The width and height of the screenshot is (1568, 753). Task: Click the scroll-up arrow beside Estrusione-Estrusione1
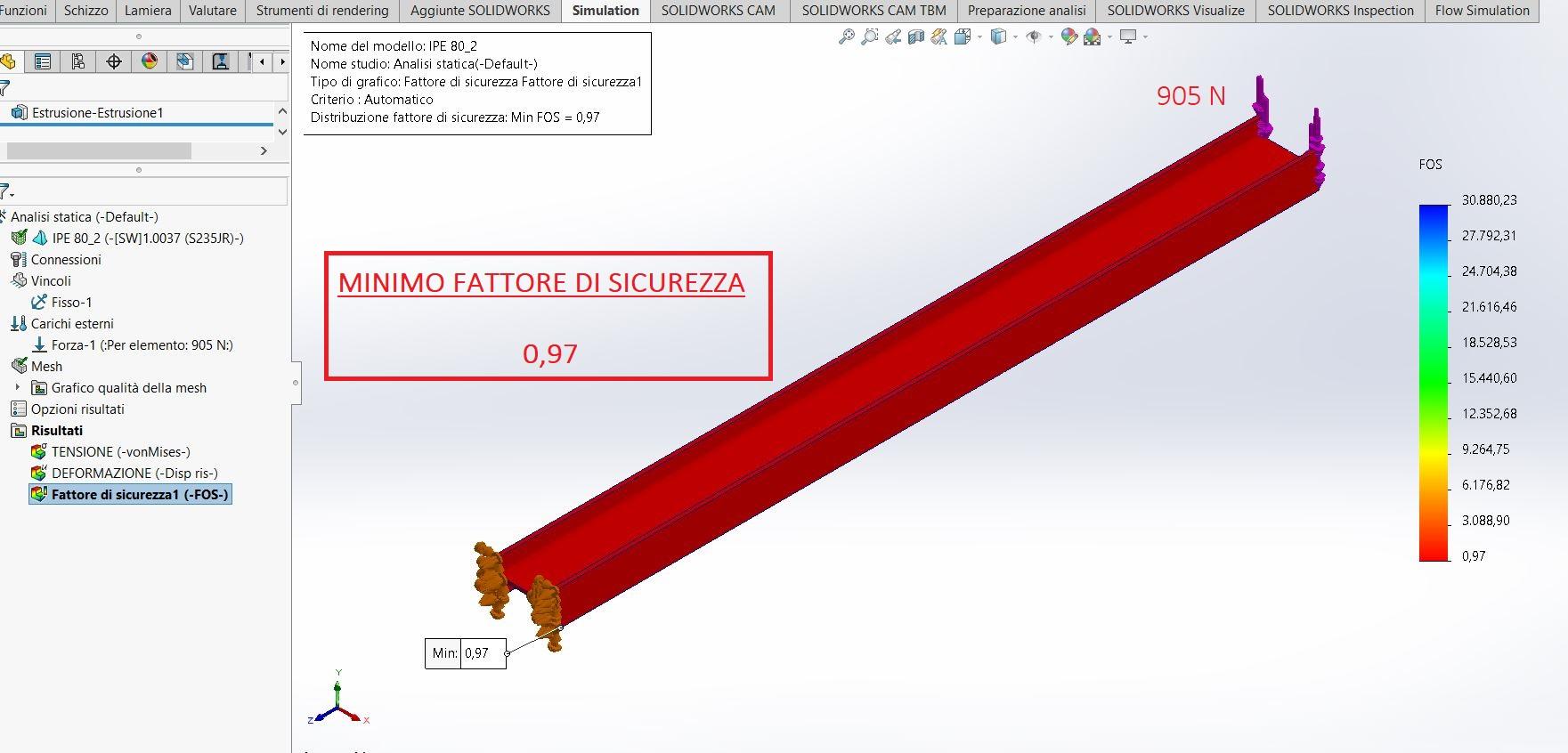282,111
